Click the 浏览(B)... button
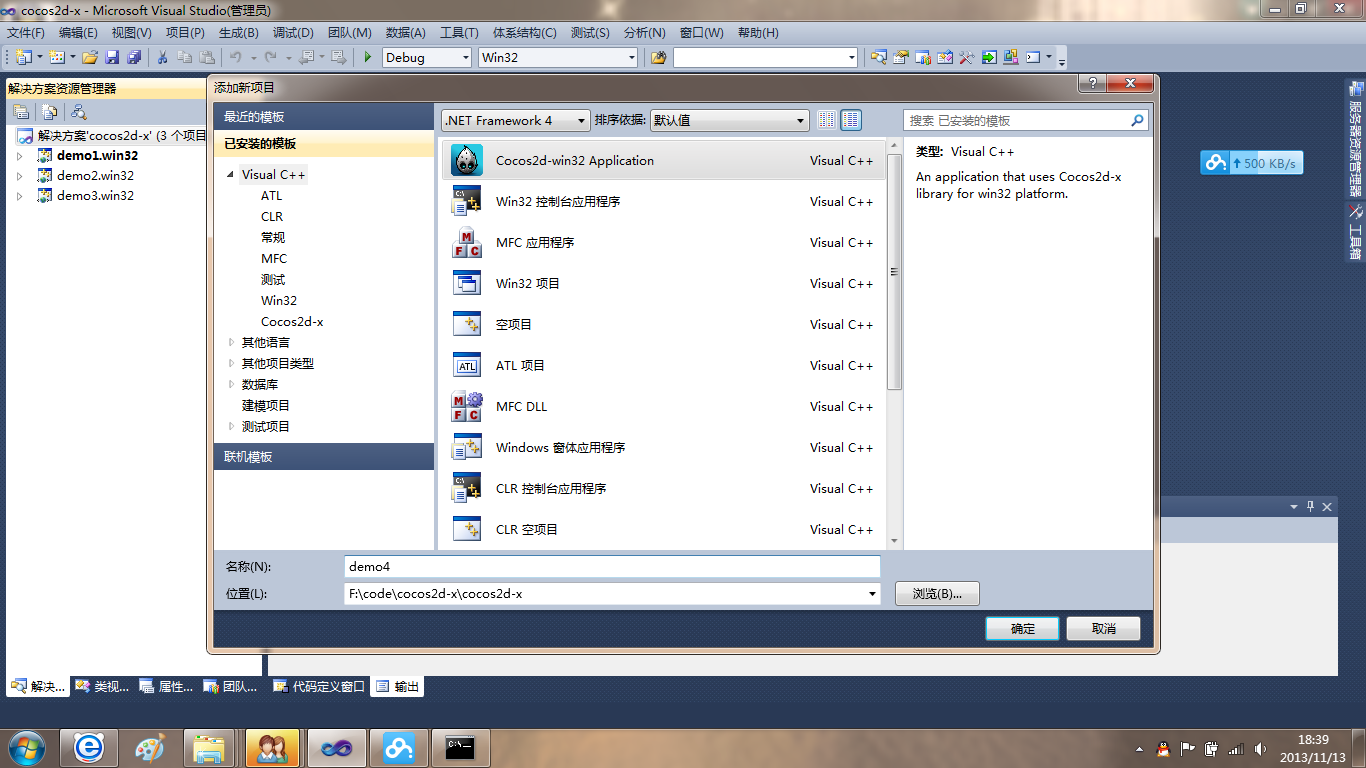 (937, 593)
